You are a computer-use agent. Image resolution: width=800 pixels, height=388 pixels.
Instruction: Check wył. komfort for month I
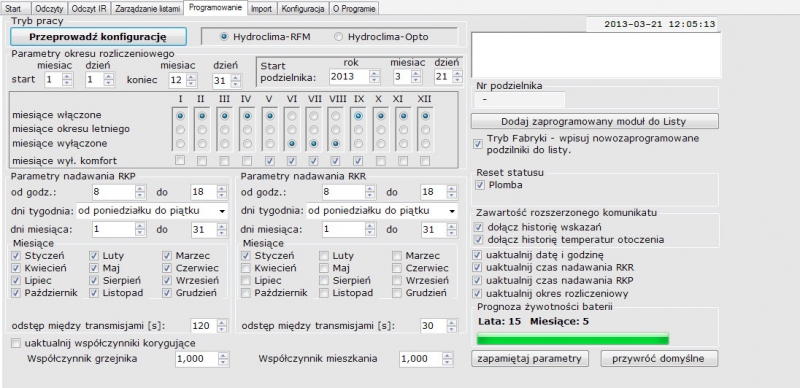pos(180,161)
